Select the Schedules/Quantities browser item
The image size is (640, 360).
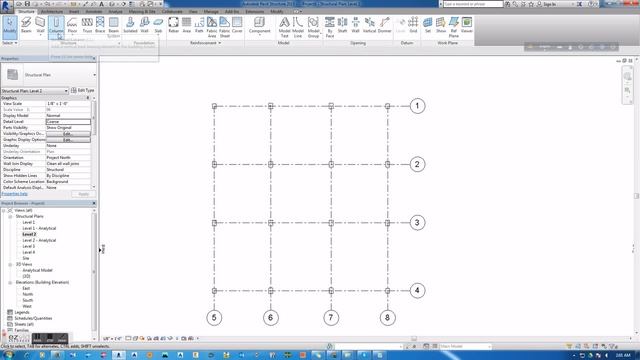(x=33, y=318)
